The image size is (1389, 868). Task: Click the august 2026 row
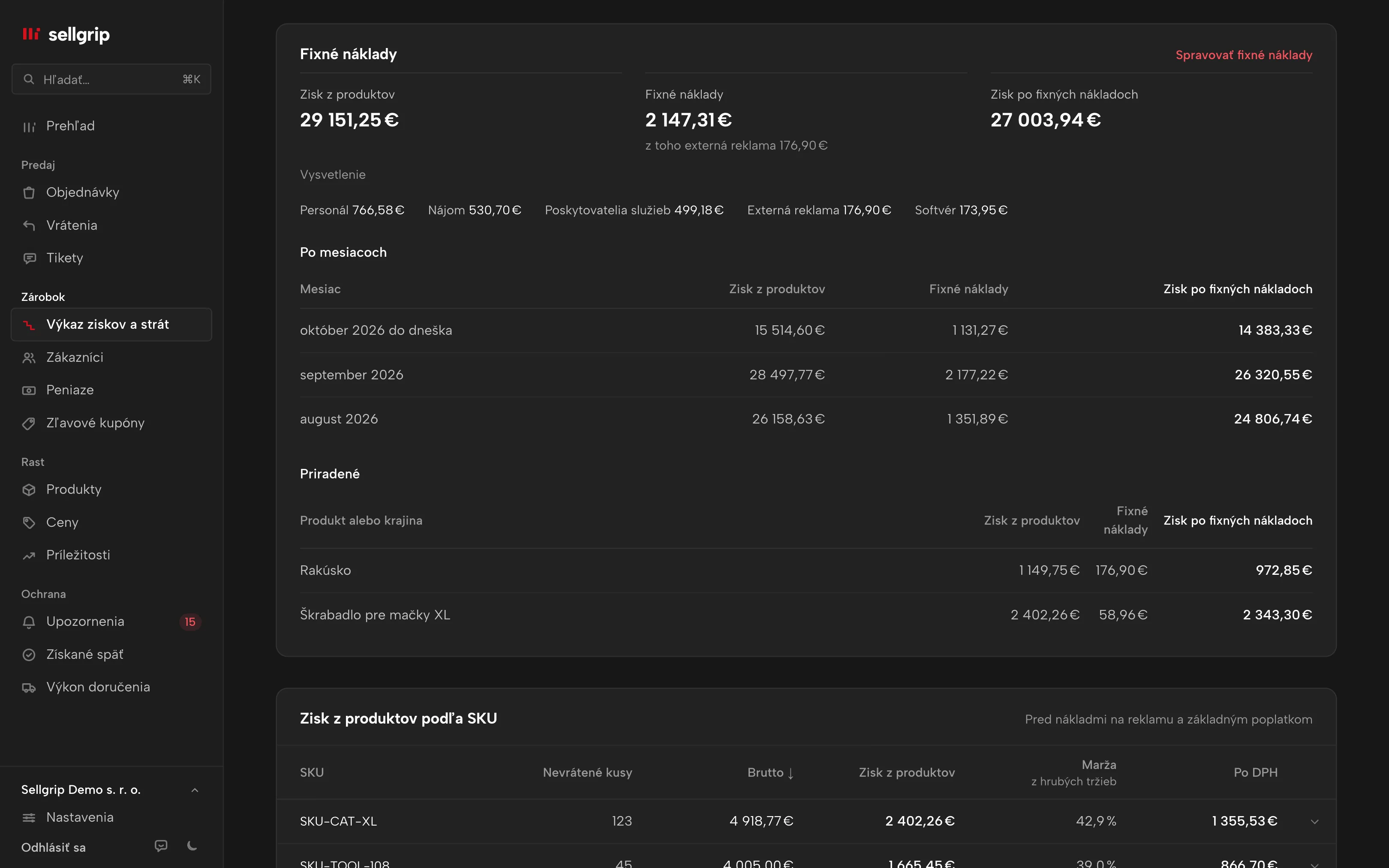point(806,419)
